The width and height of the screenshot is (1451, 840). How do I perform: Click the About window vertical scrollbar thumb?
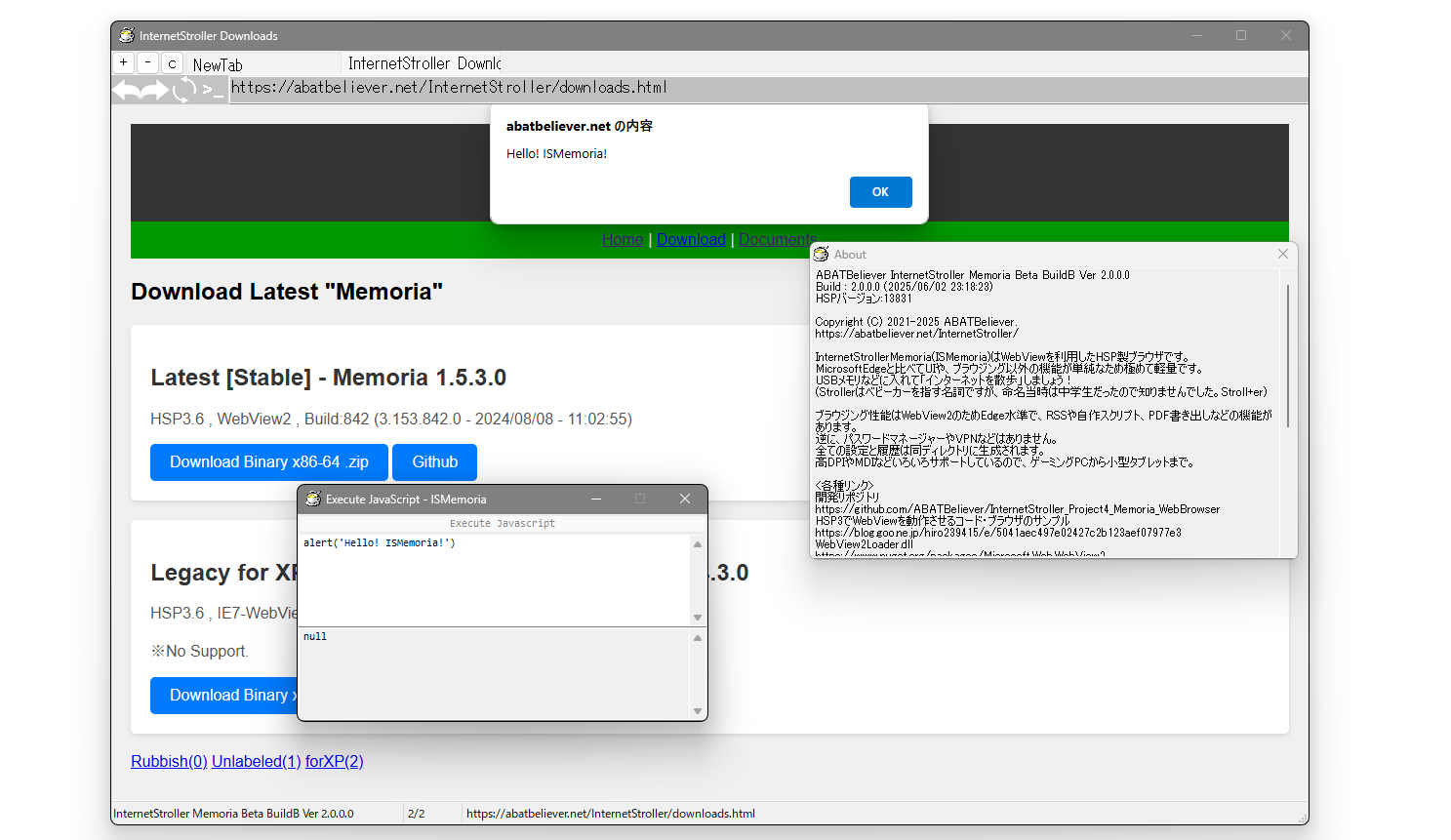pyautogui.click(x=1288, y=355)
